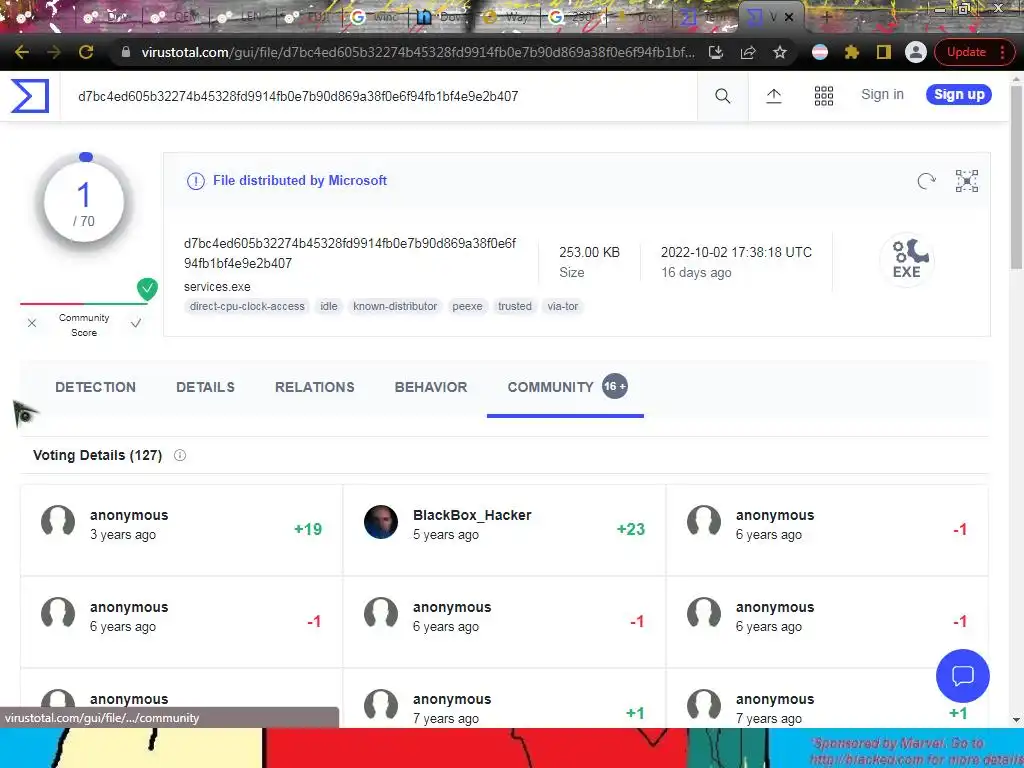Screen dimensions: 1024x768
Task: Click the VirusTotal sigma logo
Action: coord(29,96)
